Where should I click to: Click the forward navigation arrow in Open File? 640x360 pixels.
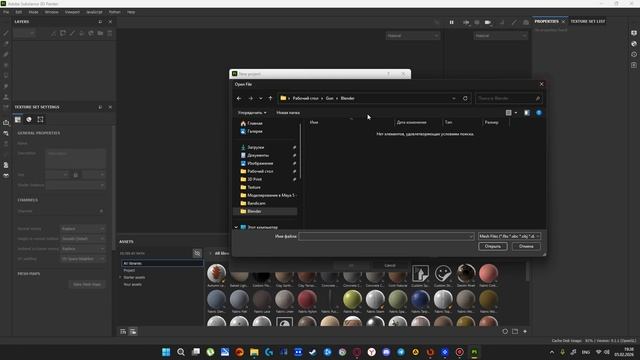(x=251, y=98)
